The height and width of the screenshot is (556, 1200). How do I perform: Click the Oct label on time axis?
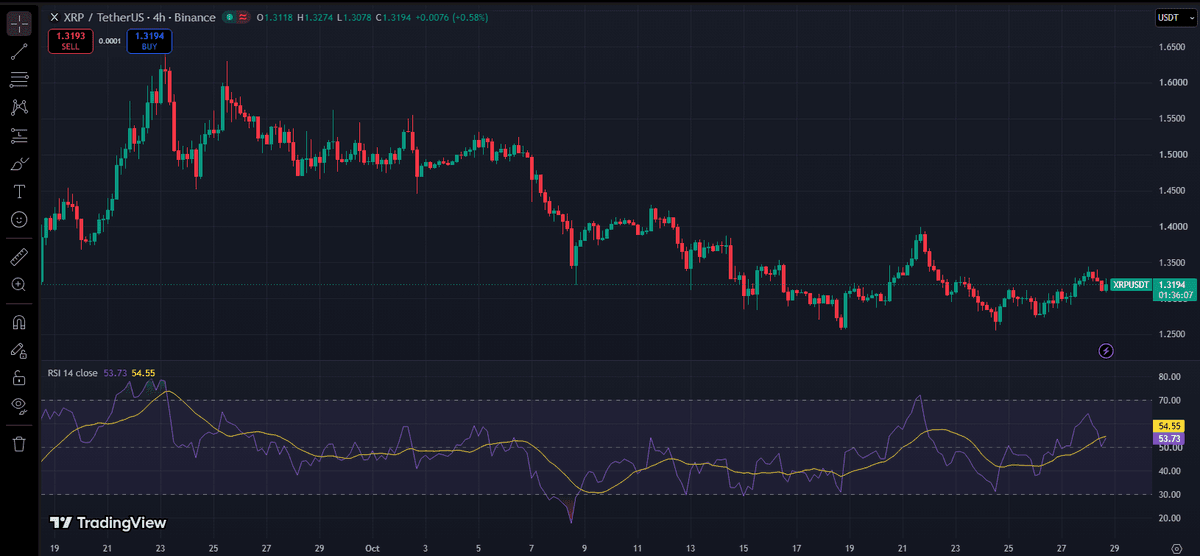(x=373, y=548)
